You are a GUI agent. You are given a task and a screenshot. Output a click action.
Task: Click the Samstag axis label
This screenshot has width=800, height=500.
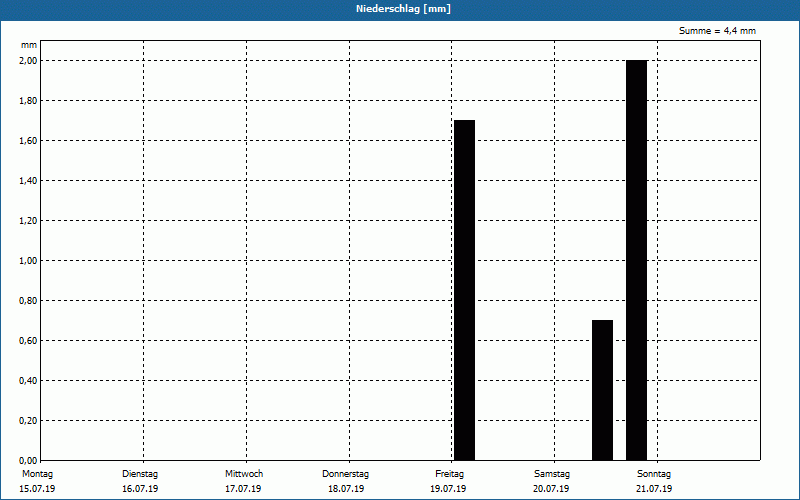click(x=552, y=474)
